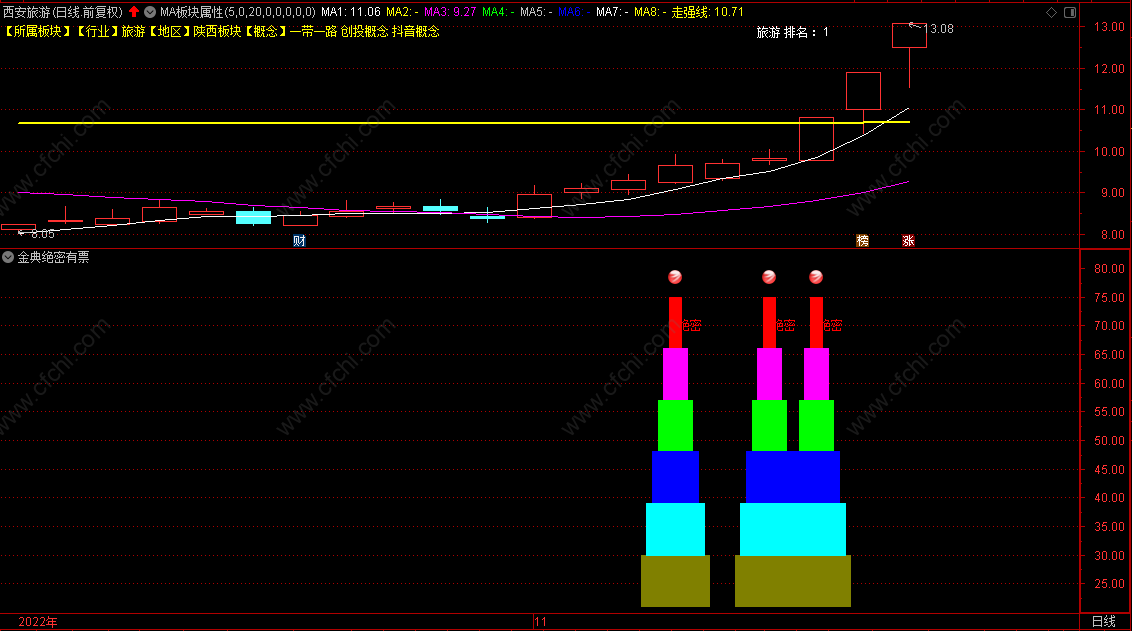Click the MA2: - label in yellow
The image size is (1132, 631).
(402, 12)
